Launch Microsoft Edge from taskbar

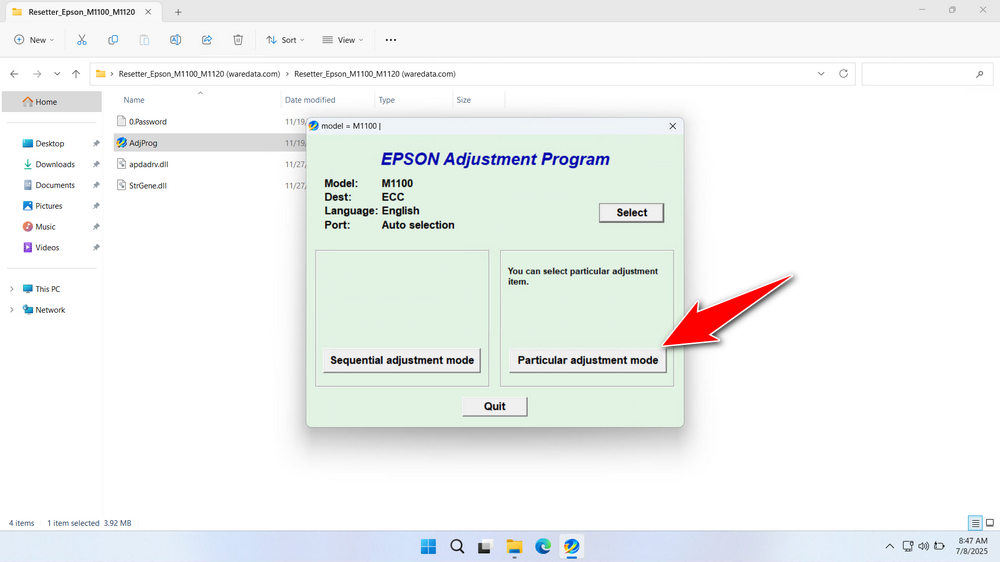click(543, 547)
